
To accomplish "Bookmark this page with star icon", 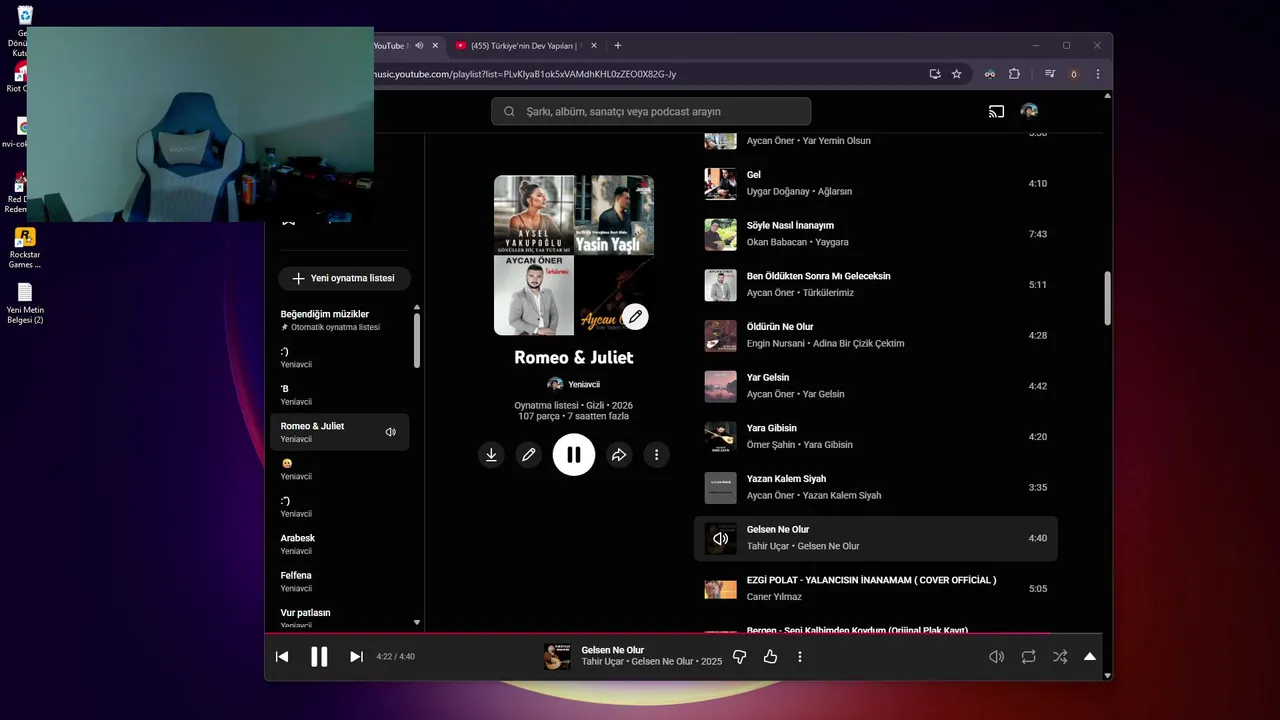I will coord(957,74).
